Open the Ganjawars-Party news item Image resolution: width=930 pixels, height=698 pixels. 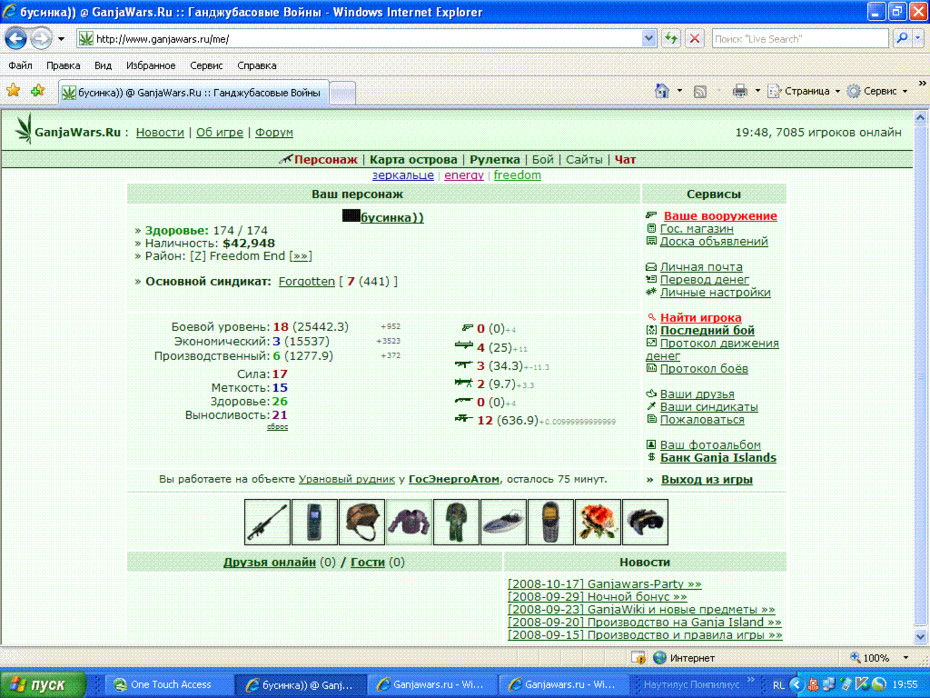[x=604, y=584]
